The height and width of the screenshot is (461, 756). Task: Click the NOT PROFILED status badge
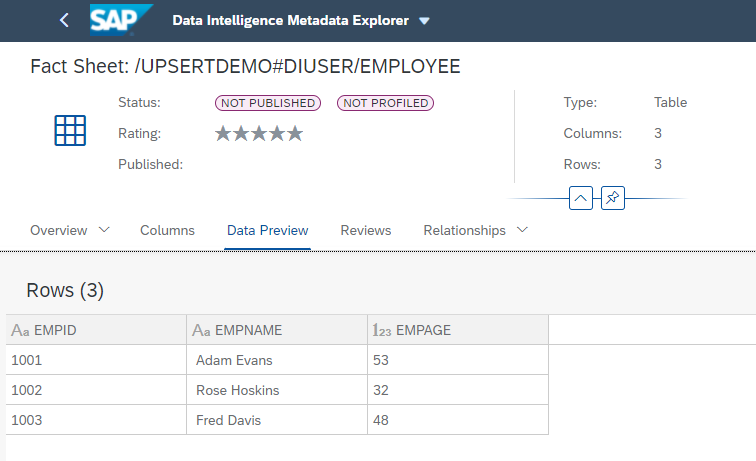pos(385,103)
